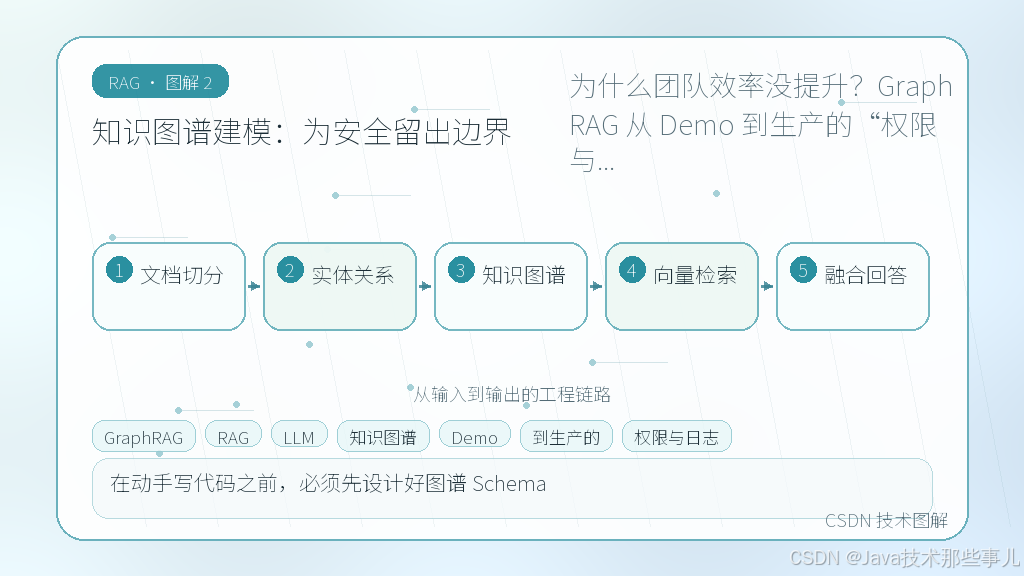Click arrow between 向量检索 and 融合回答
1024x576 pixels.
[767, 286]
